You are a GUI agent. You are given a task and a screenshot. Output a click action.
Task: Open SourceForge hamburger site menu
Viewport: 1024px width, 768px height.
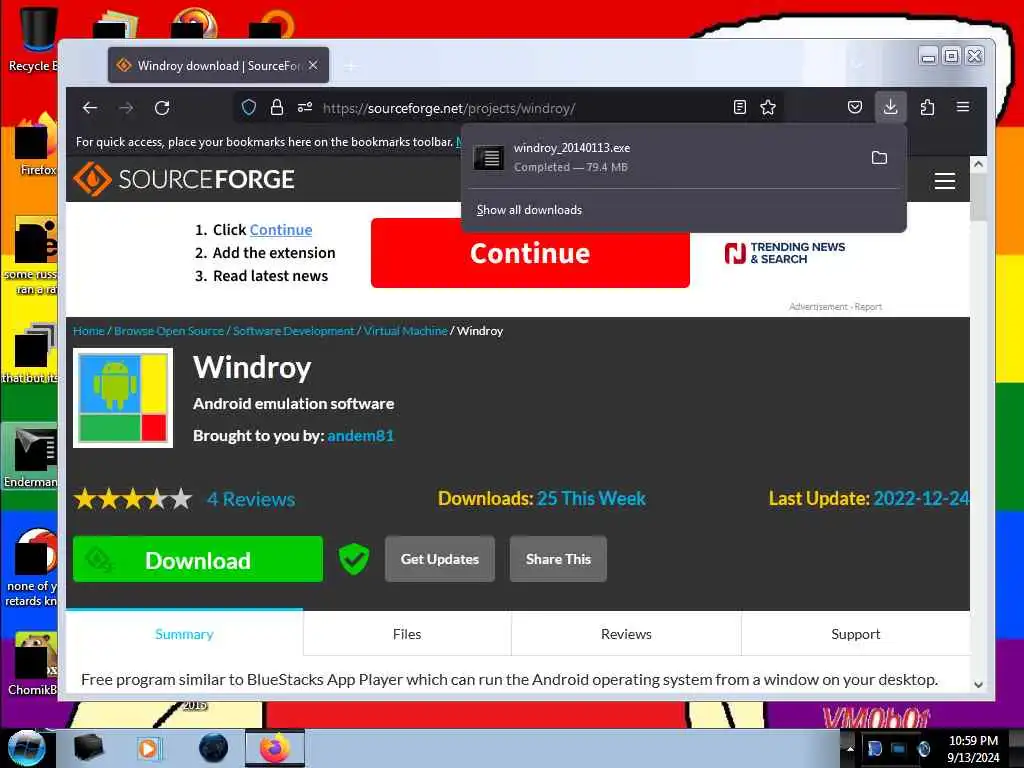coord(944,181)
